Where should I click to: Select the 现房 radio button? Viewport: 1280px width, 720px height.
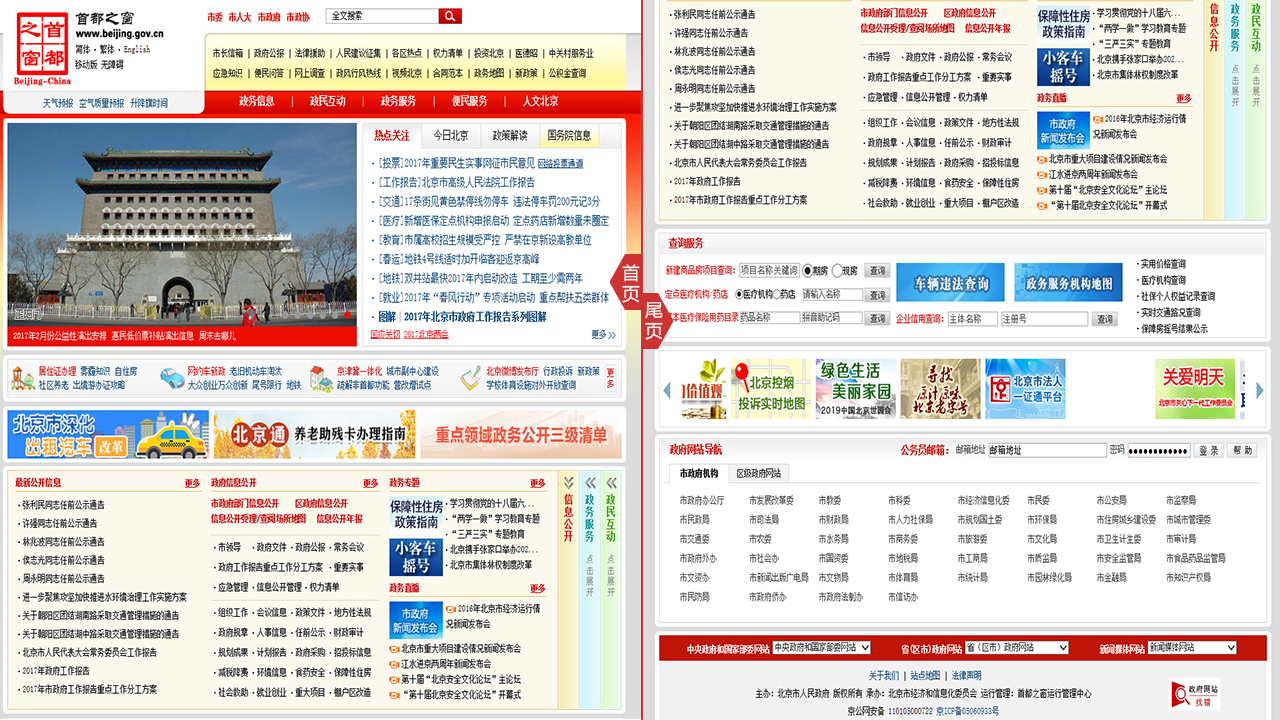point(836,271)
